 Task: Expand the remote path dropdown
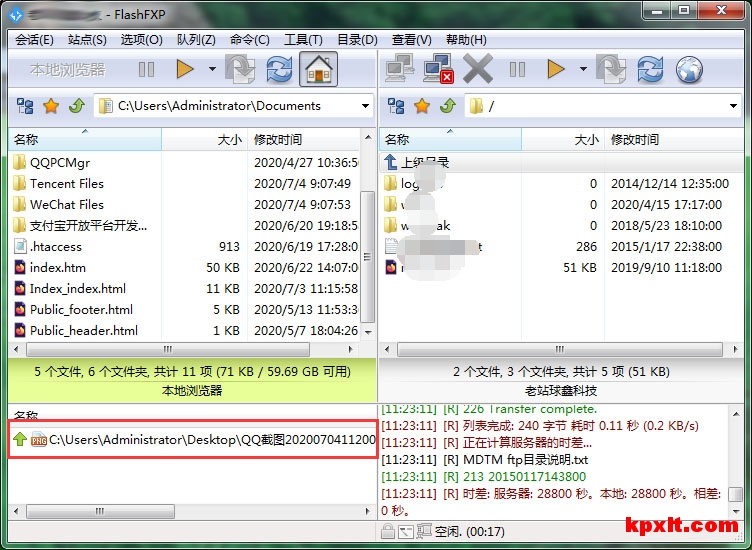[x=733, y=106]
